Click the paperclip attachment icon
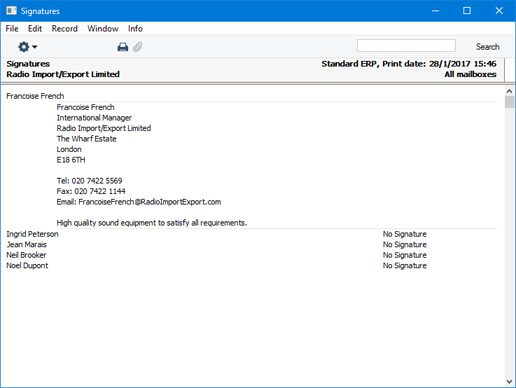The height and width of the screenshot is (388, 516). [x=137, y=47]
